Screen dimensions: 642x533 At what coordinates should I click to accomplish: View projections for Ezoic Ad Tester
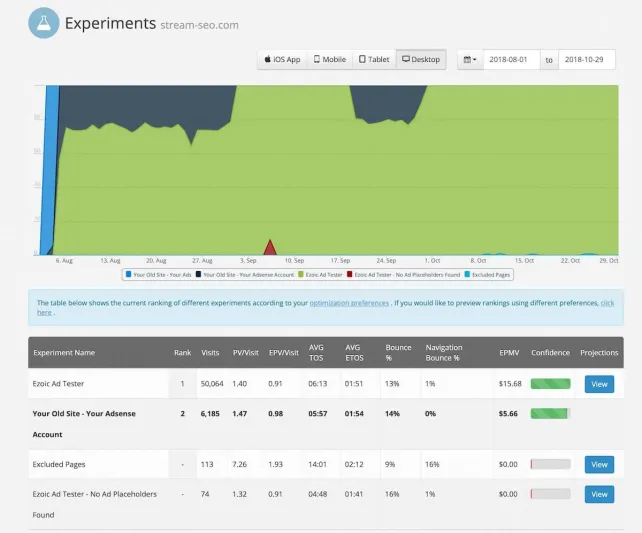tap(599, 383)
